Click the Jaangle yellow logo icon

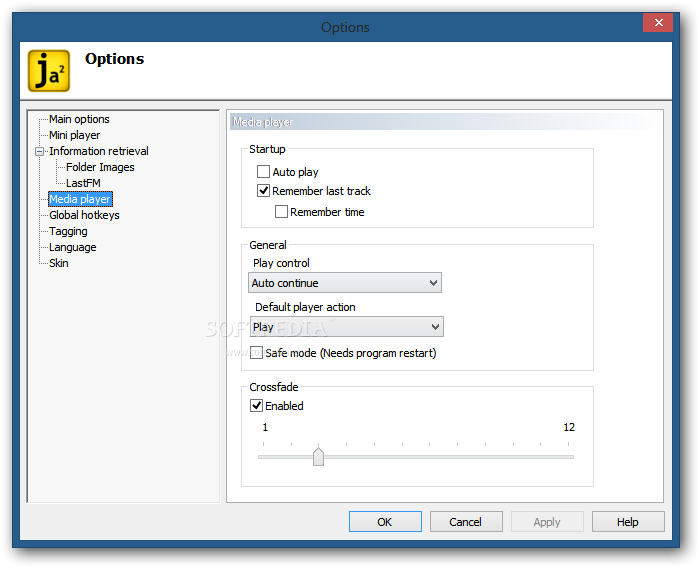point(49,71)
